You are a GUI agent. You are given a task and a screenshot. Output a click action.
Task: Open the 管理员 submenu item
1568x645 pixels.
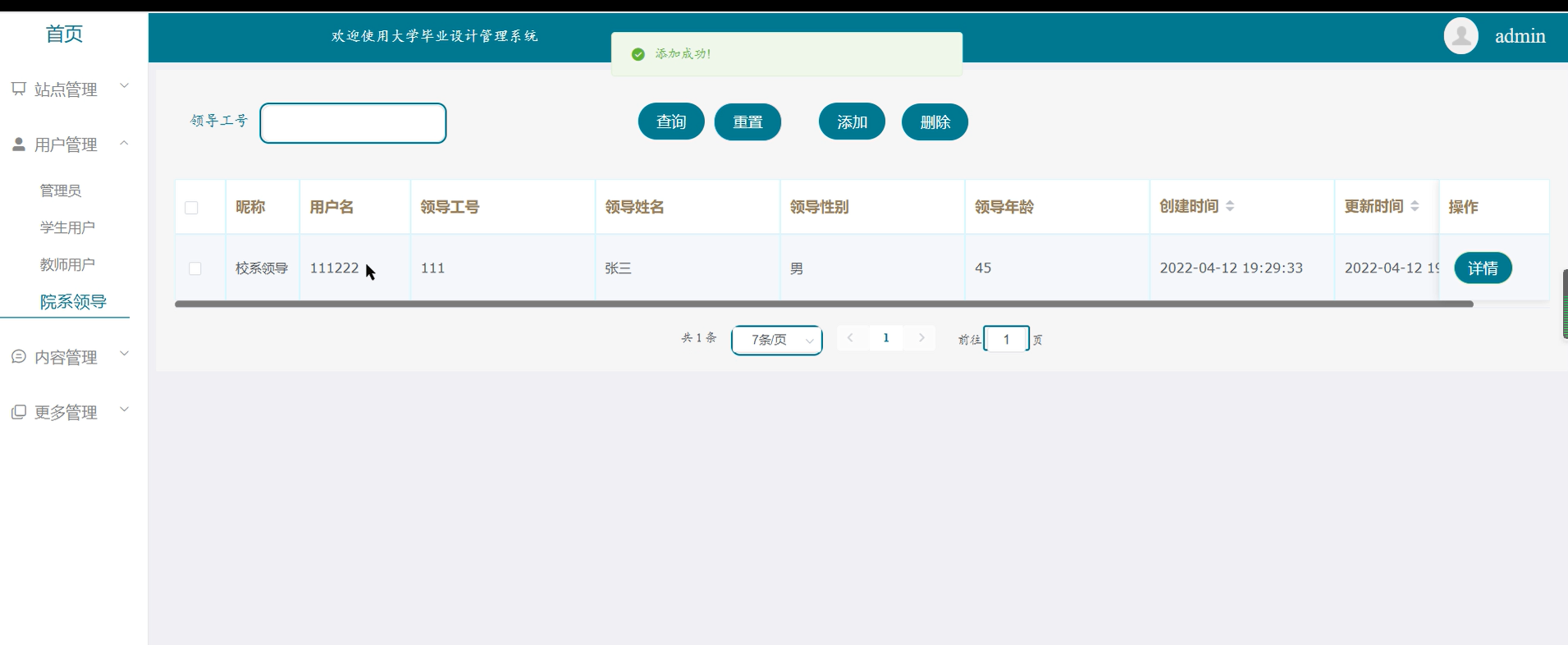click(x=61, y=190)
